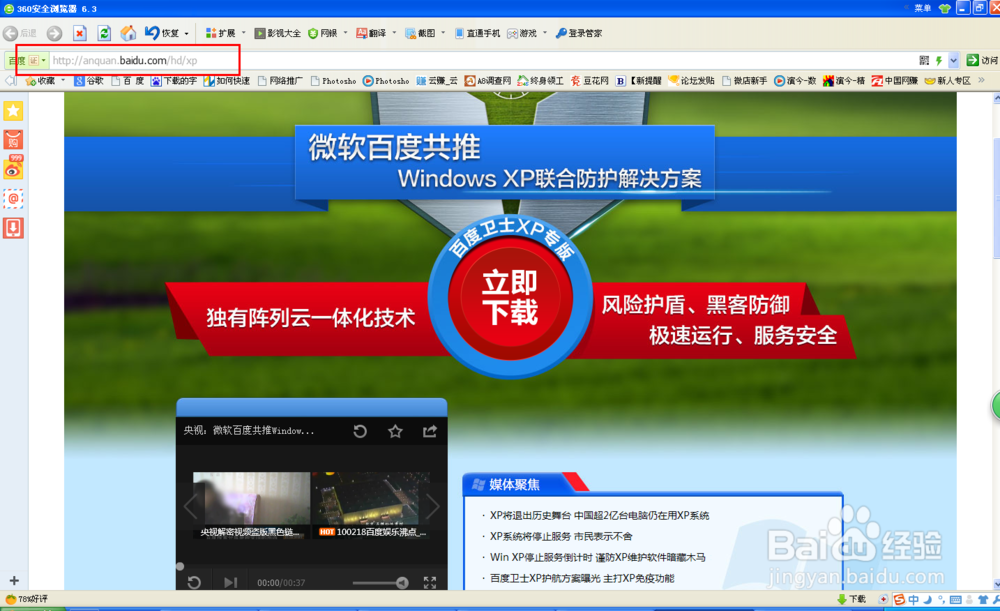Open the 豆花网 bookmark

(589, 81)
